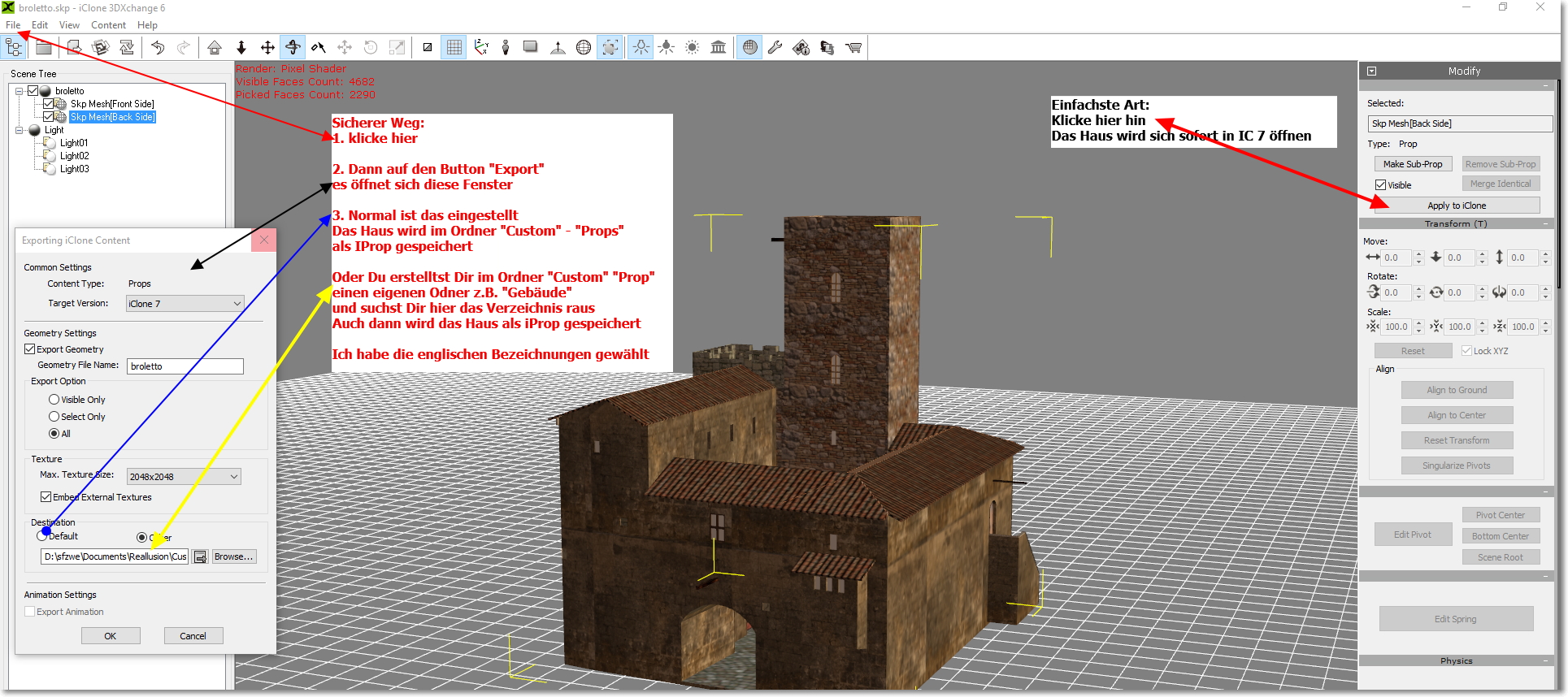
Task: Click the Redo arrow icon
Action: tap(184, 47)
